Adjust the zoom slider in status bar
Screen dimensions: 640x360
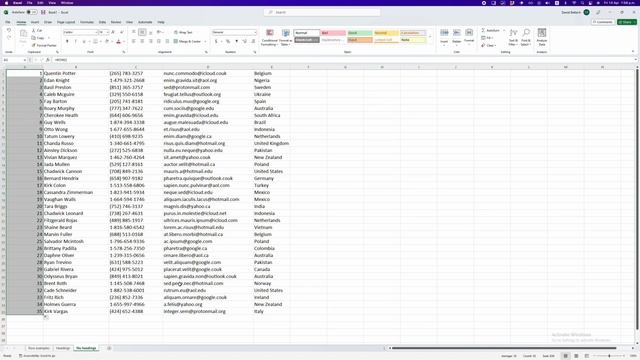(x=609, y=356)
